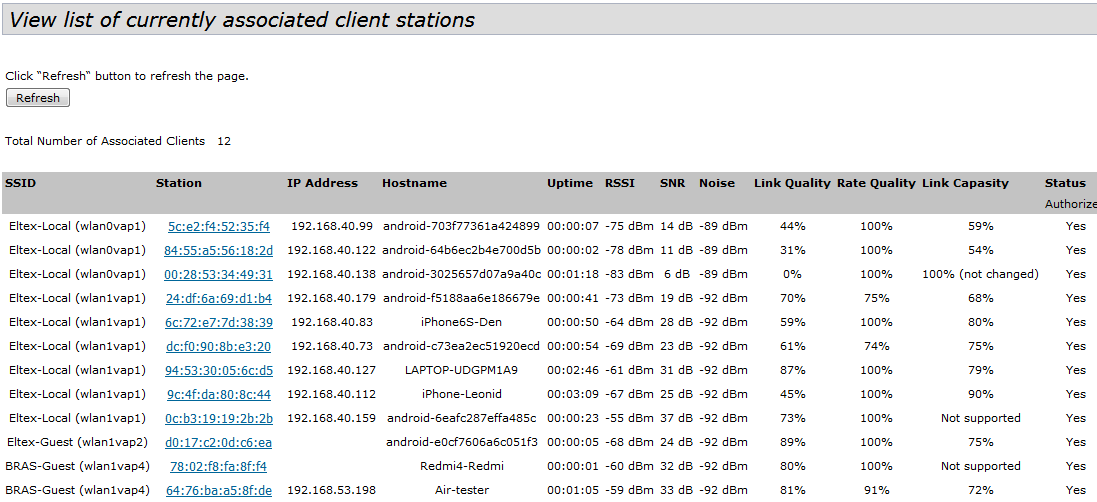Open Eltex-Guest station d0:17:c2:0d:c6:ea
1097x502 pixels.
tap(218, 442)
